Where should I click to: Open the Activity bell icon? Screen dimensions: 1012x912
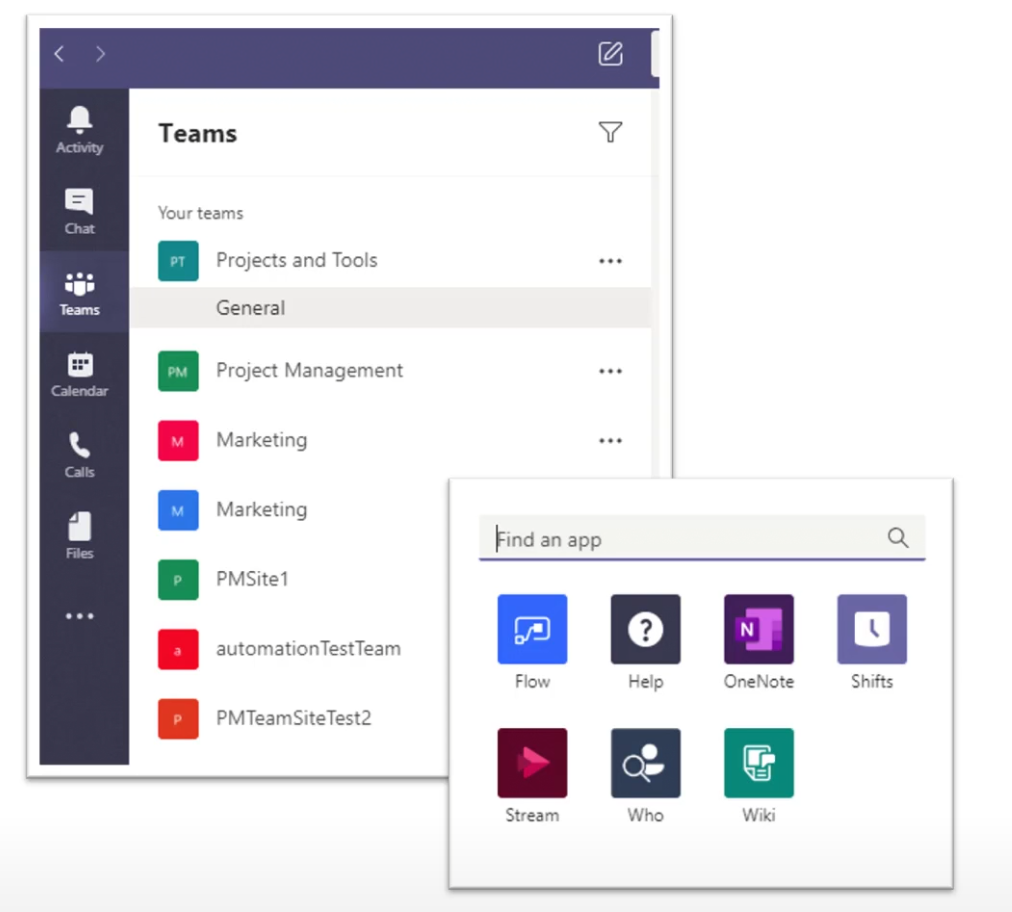click(x=79, y=129)
